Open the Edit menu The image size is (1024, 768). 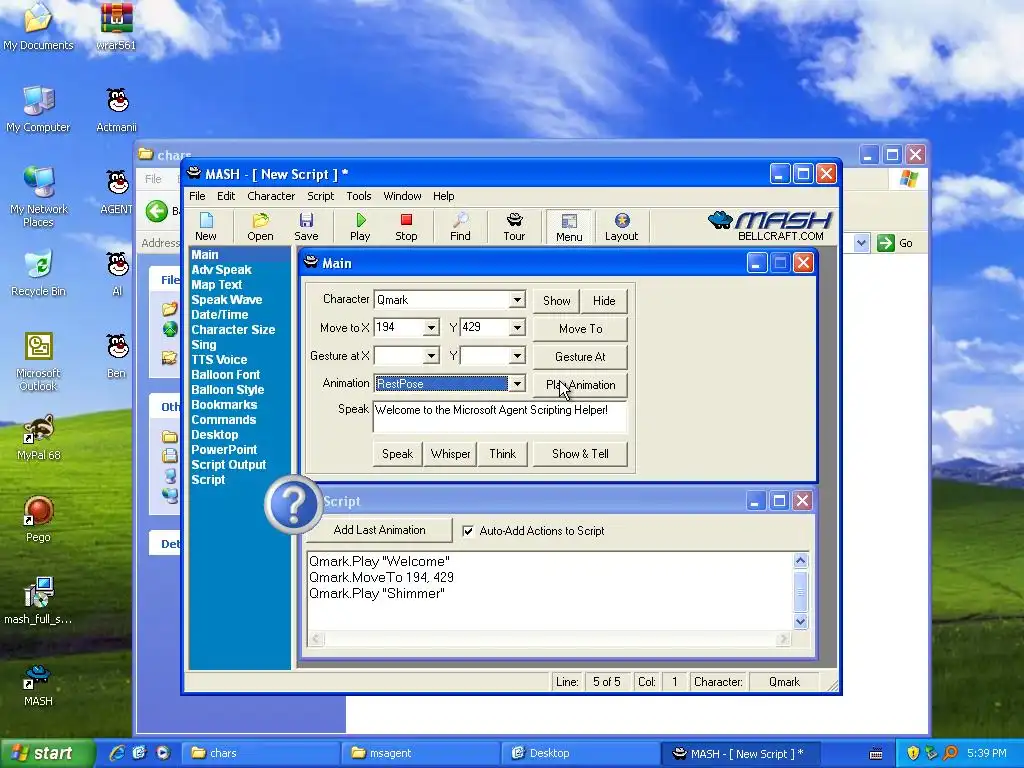pyautogui.click(x=226, y=196)
